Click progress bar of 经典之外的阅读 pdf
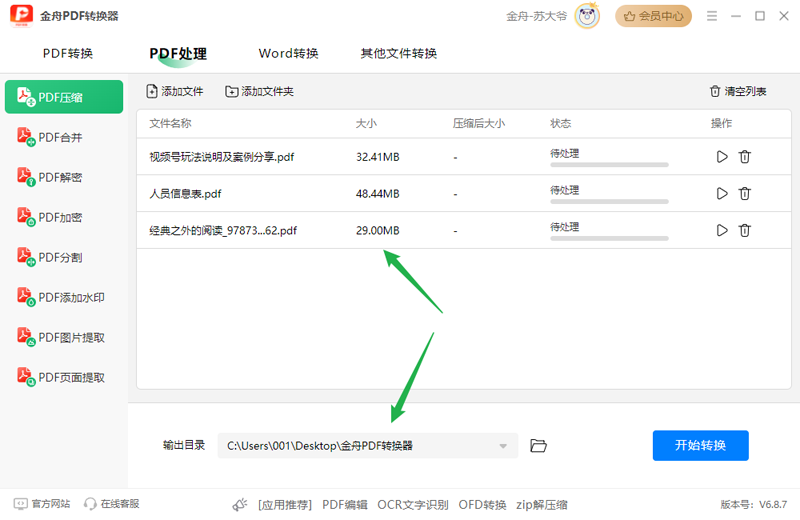The image size is (800, 520). [x=609, y=238]
